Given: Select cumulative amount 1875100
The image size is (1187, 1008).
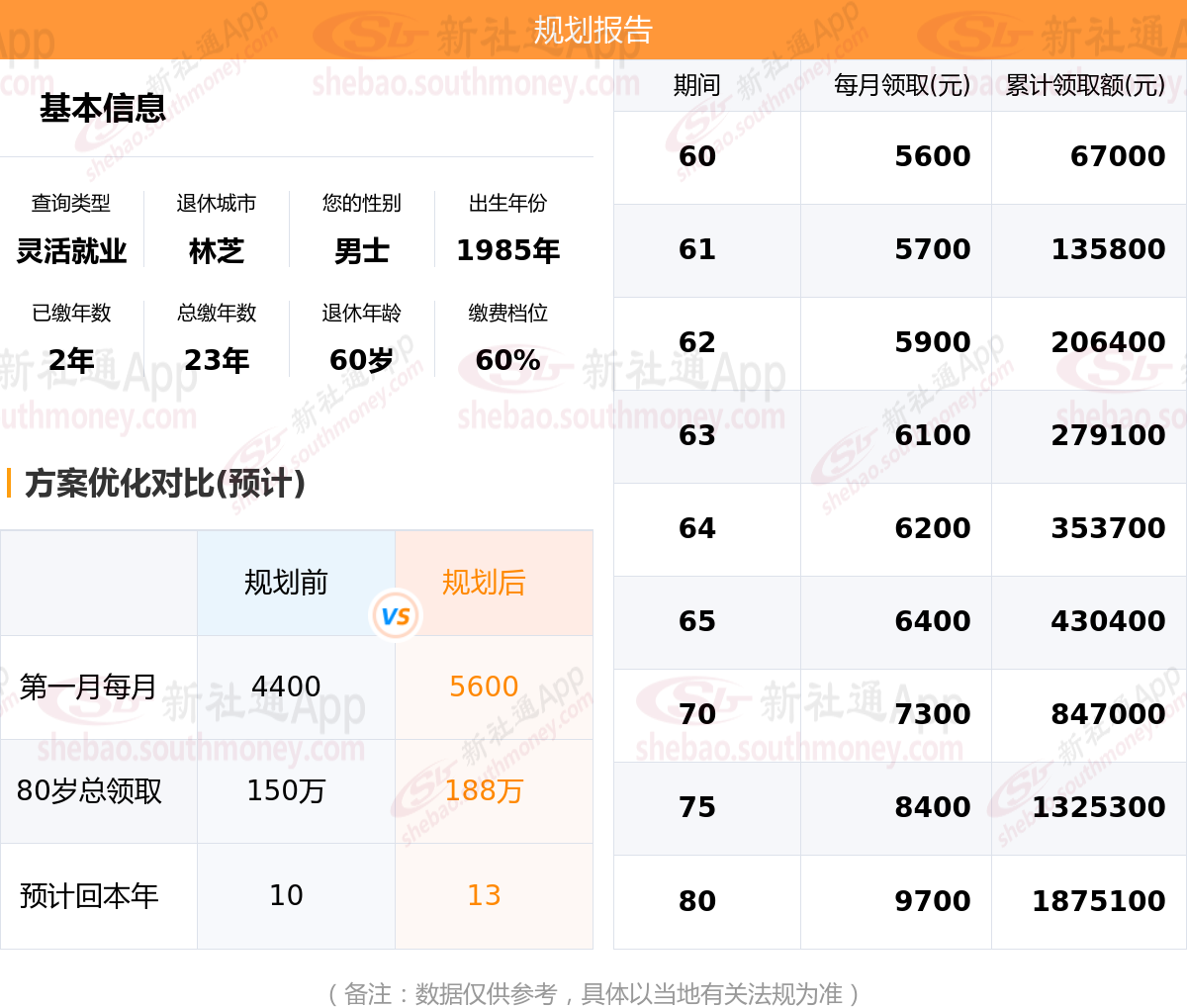Looking at the screenshot, I should coord(1099,901).
